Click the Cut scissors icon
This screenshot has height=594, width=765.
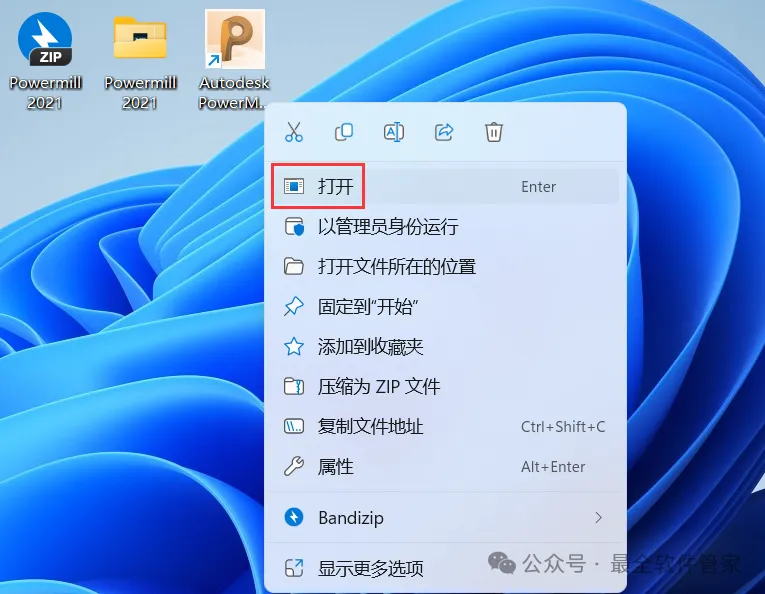point(294,132)
